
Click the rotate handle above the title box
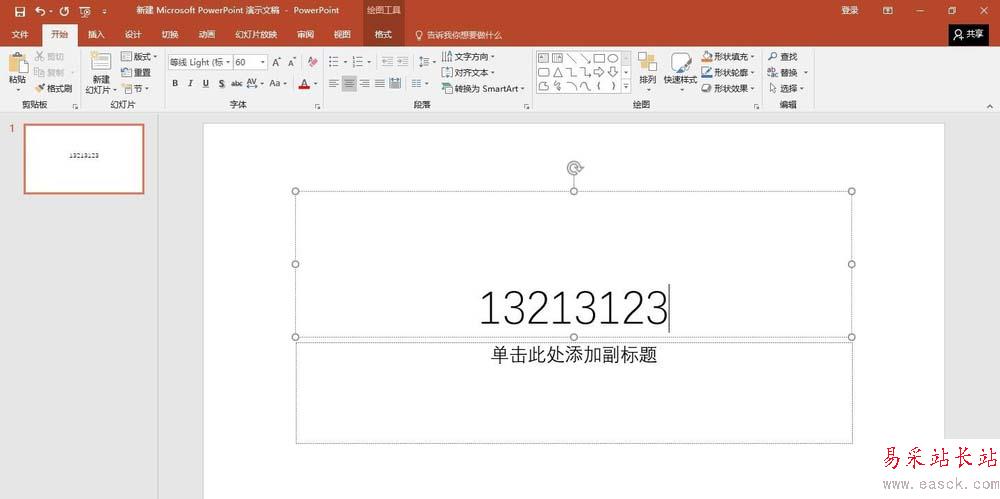click(575, 168)
